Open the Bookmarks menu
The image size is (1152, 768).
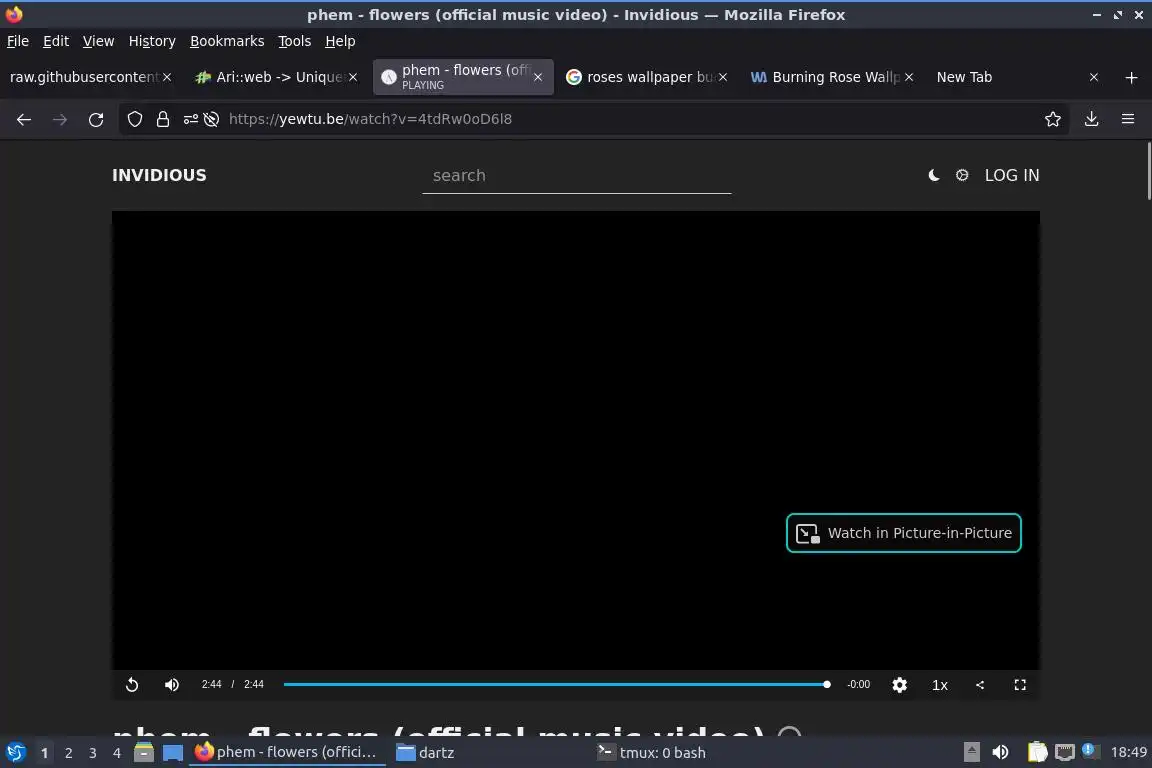[227, 41]
